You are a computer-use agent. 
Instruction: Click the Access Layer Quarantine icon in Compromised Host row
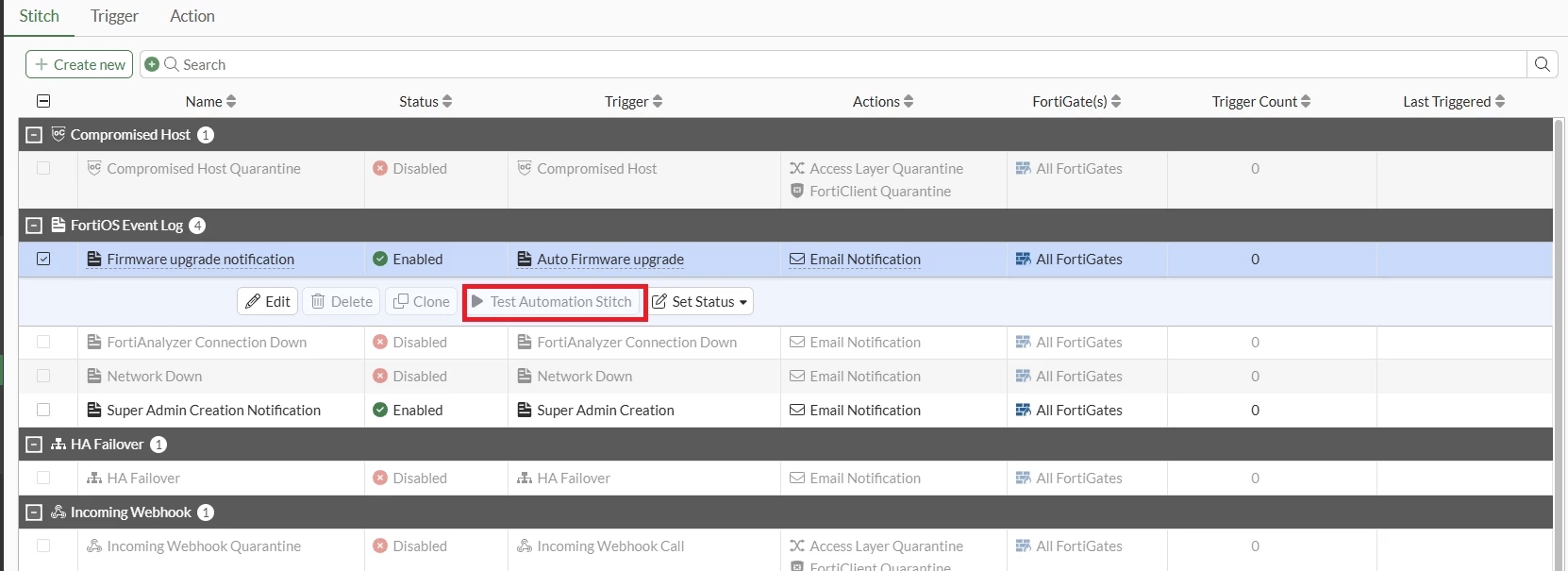point(797,168)
